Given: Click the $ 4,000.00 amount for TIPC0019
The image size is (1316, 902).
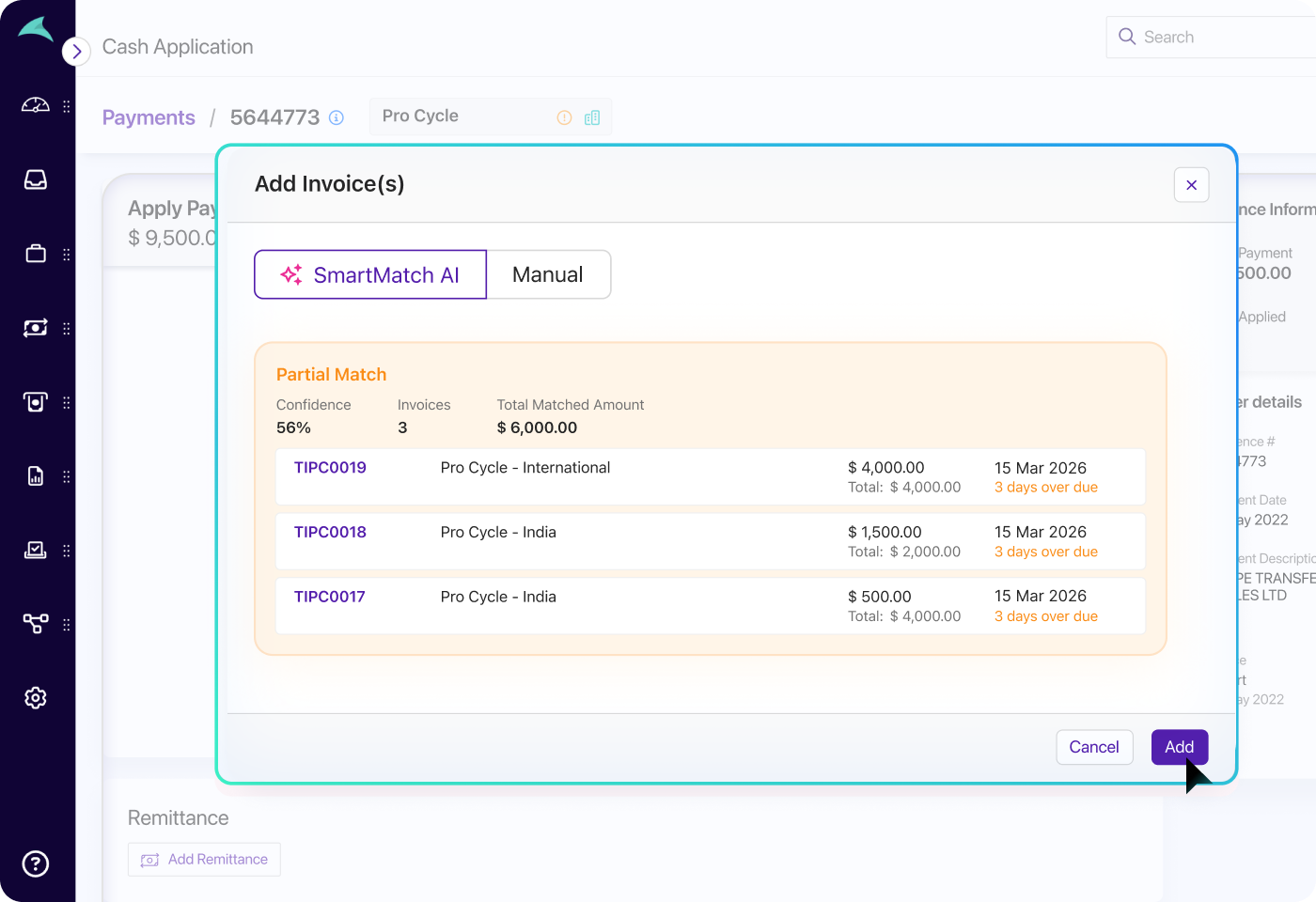Looking at the screenshot, I should [886, 468].
